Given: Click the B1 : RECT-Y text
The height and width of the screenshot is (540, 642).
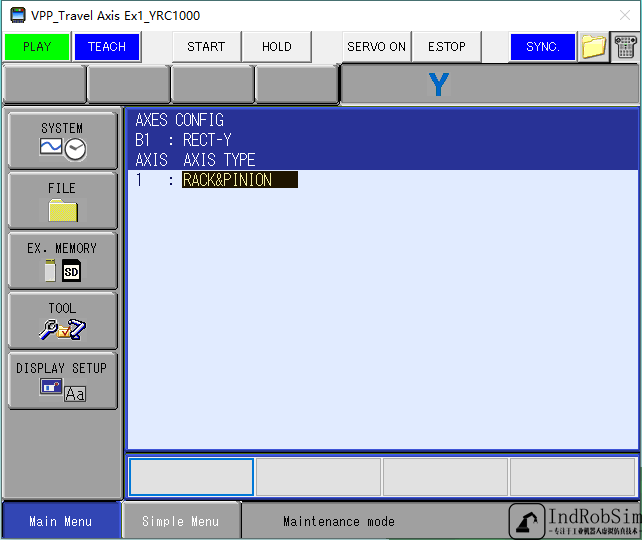Looking at the screenshot, I should [x=183, y=140].
